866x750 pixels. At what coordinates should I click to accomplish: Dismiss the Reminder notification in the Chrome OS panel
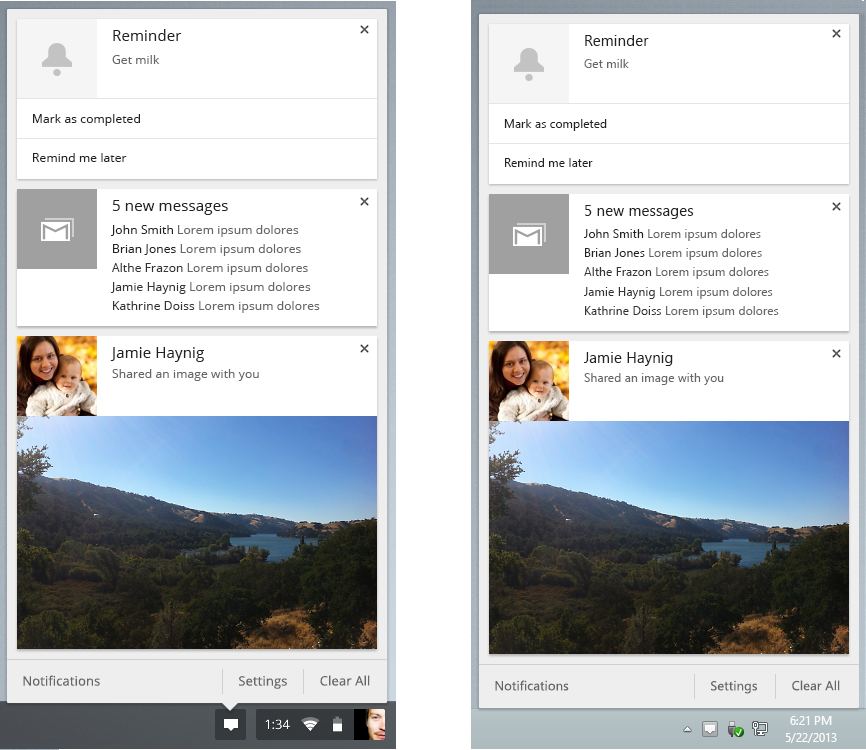click(x=365, y=30)
